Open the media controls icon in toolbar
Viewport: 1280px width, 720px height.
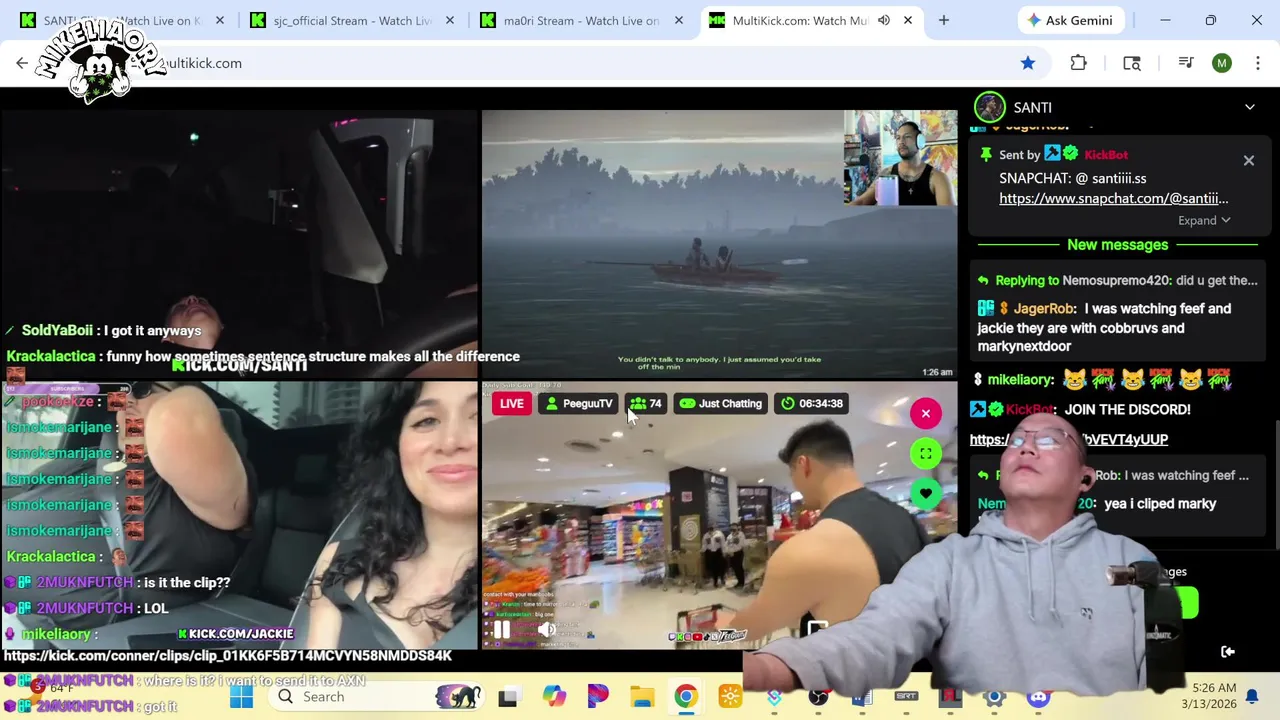coord(1186,63)
